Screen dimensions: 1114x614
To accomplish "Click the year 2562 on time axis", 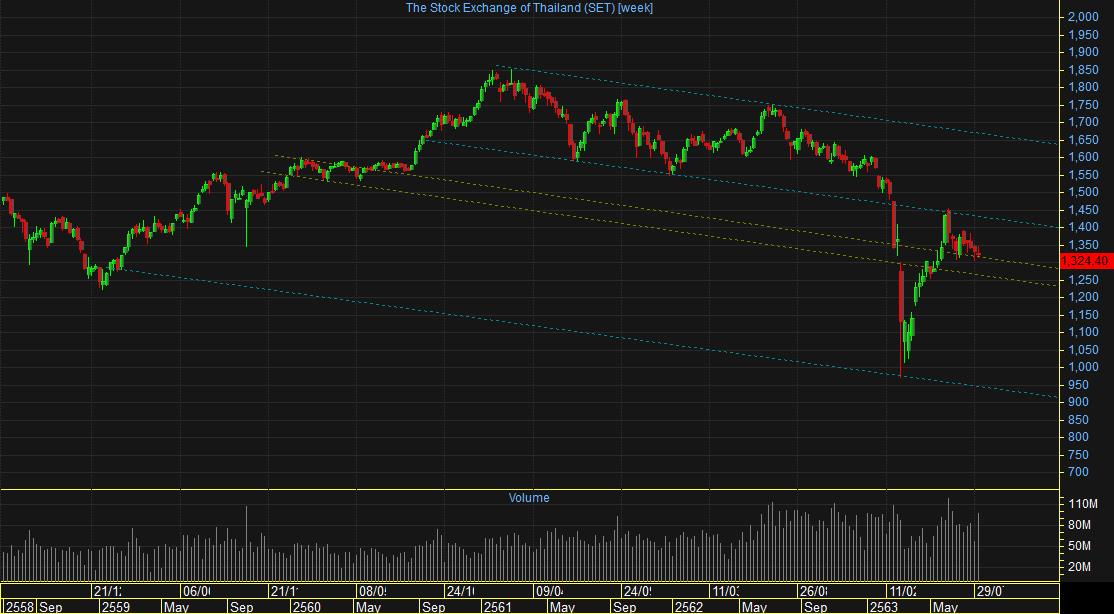I will pos(690,607).
